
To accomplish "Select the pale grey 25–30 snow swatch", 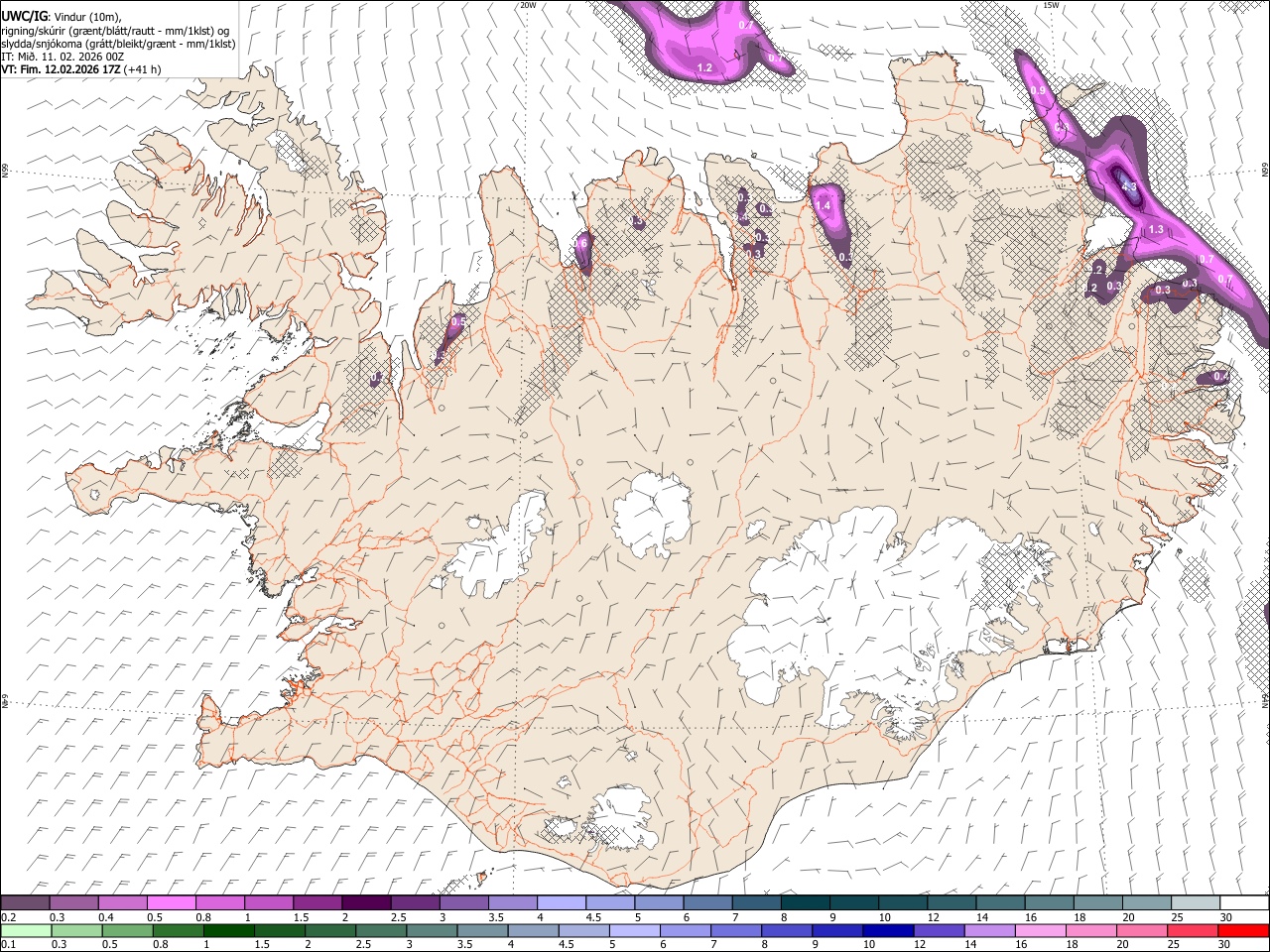I will click(x=1195, y=902).
